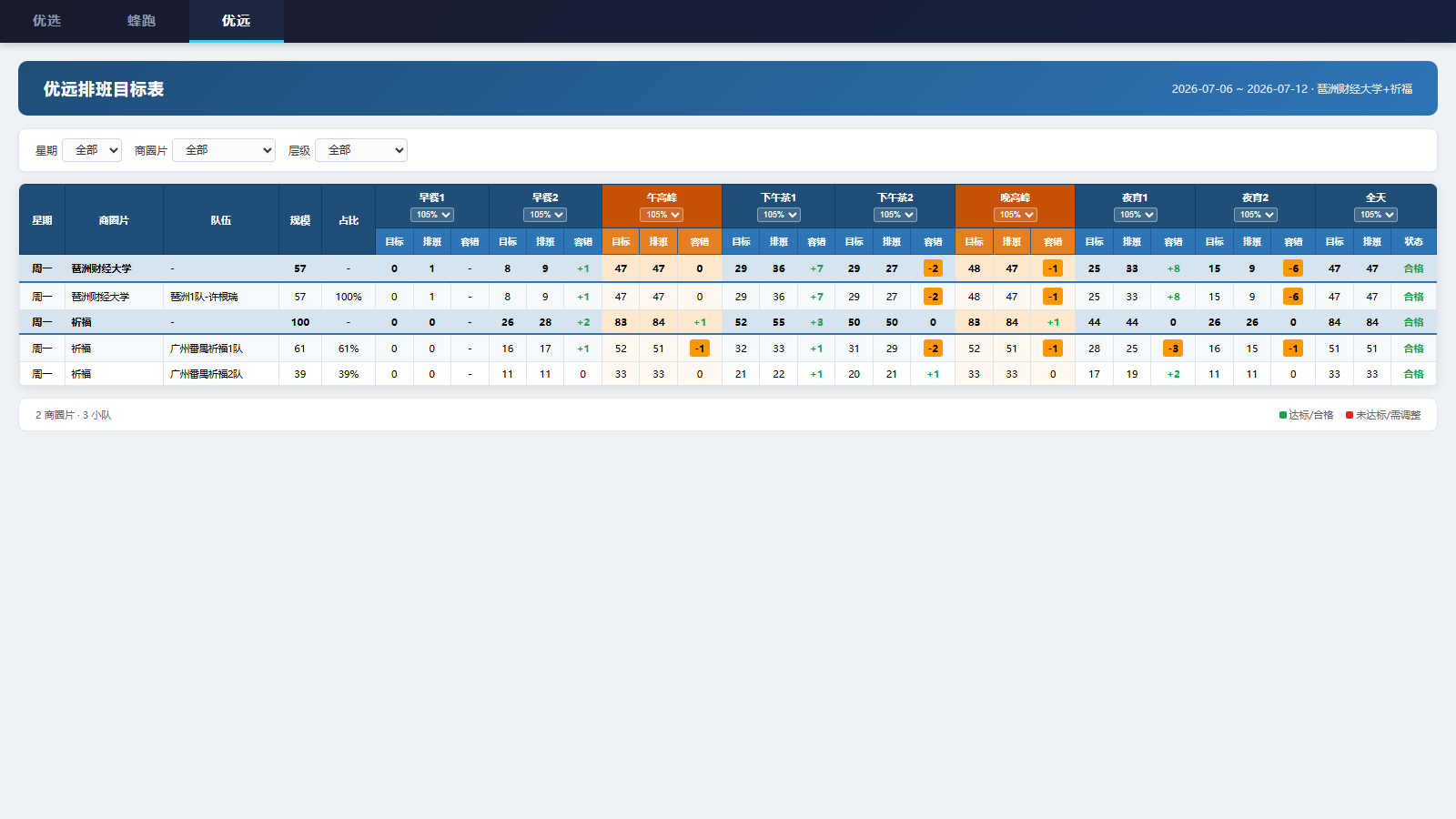Click the 61% share cell
The height and width of the screenshot is (819, 1456).
[349, 349]
